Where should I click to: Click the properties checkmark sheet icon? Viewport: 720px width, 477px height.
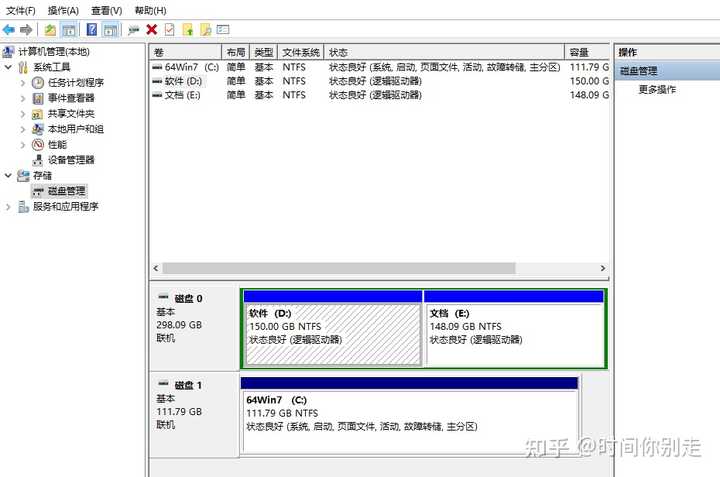(x=169, y=30)
